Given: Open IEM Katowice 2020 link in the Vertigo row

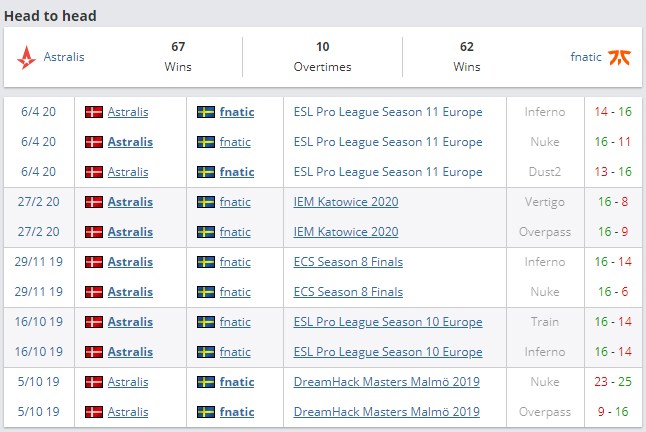Looking at the screenshot, I should 346,202.
